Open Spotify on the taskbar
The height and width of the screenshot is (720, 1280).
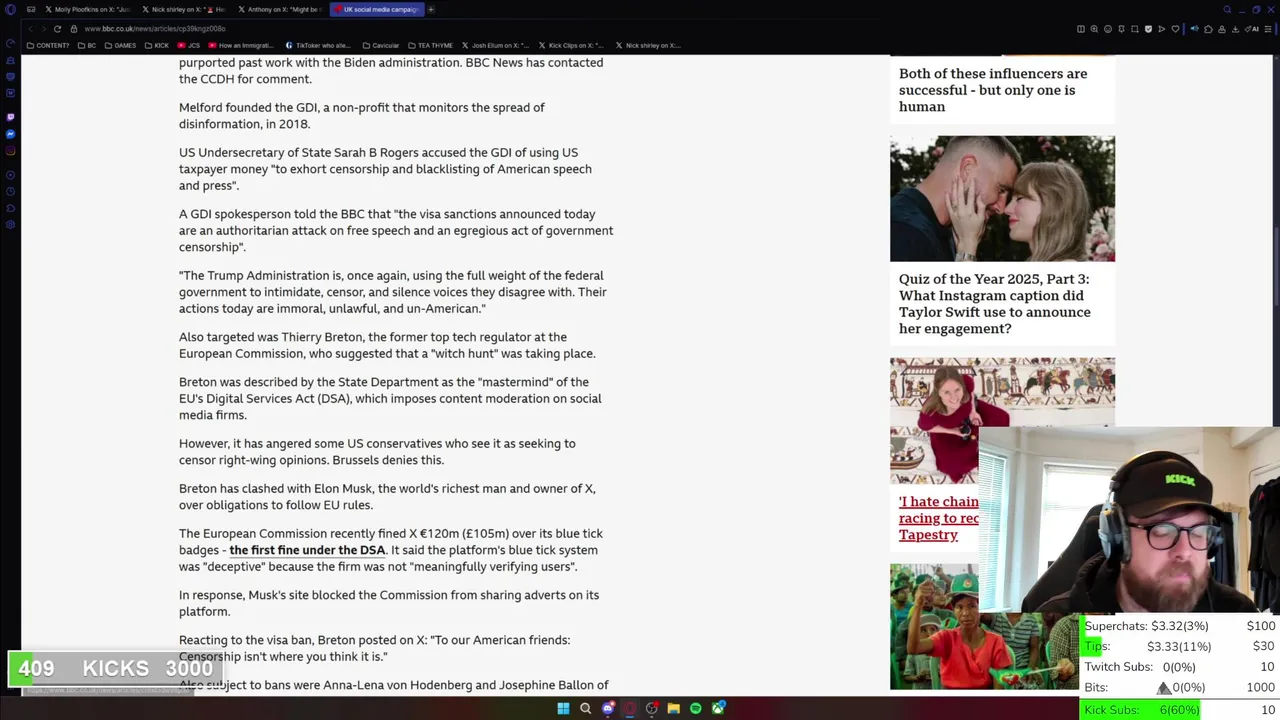click(x=696, y=708)
